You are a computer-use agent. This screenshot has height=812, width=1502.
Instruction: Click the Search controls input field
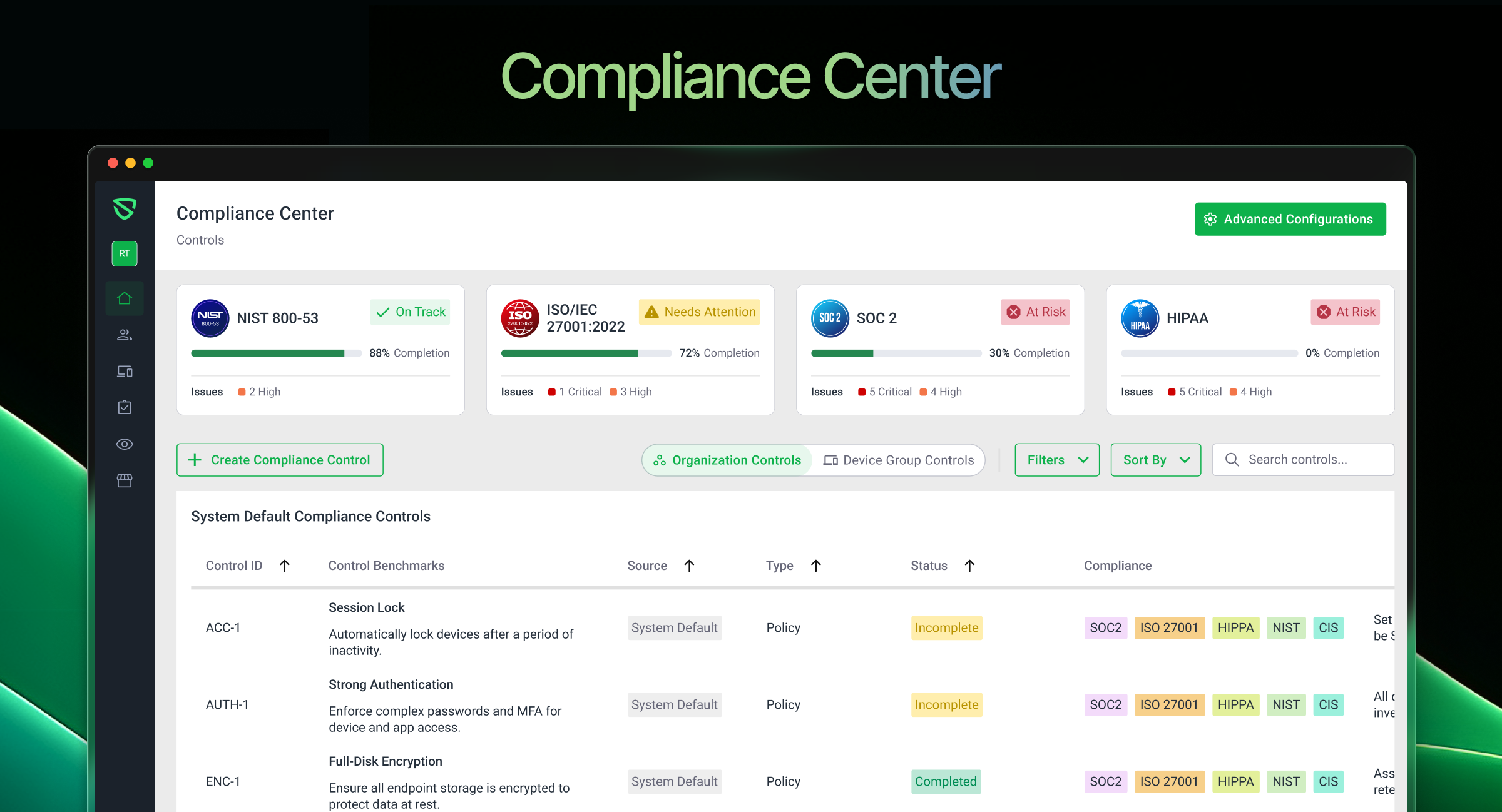click(1303, 460)
